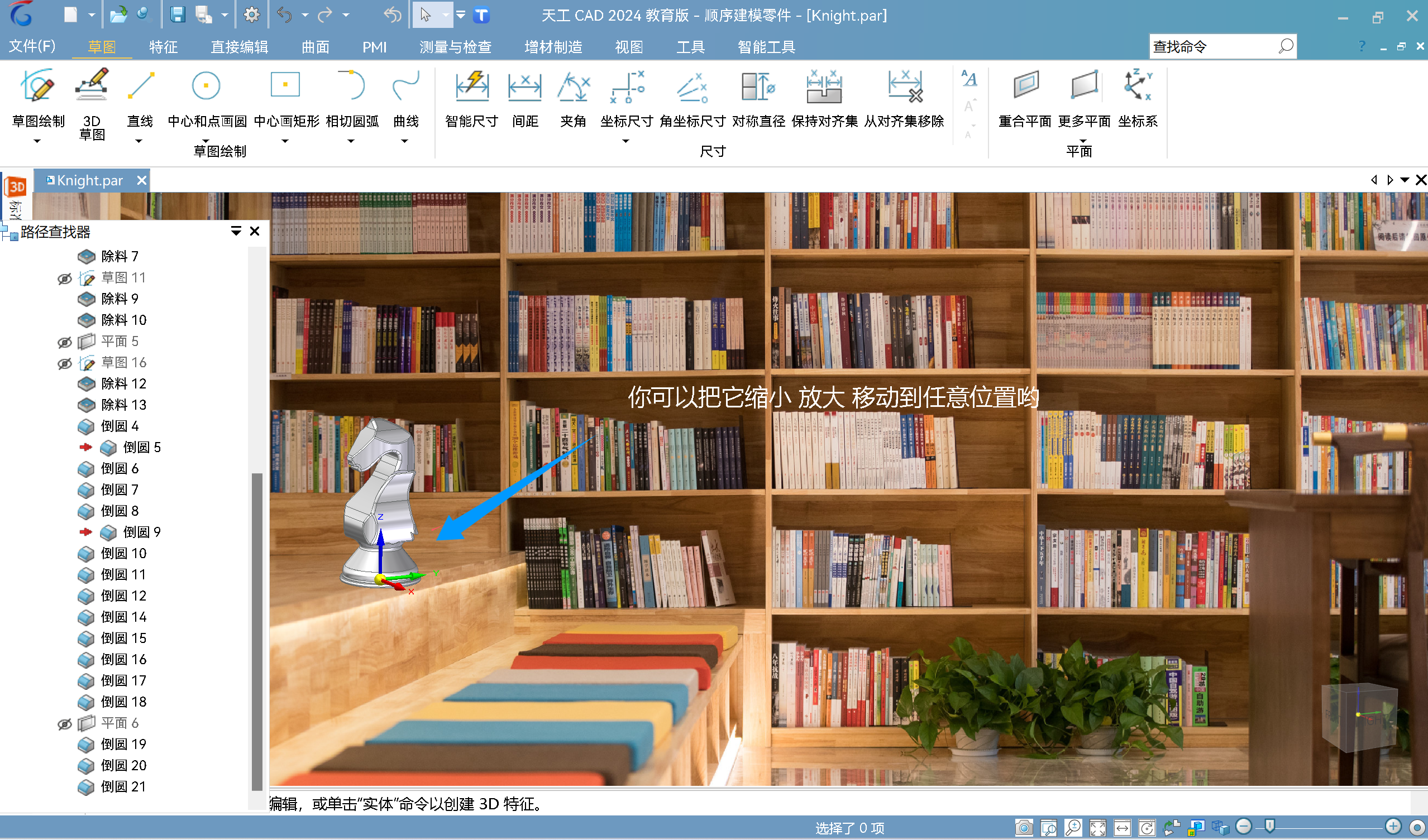
Task: Zoom in with the plus button
Action: coord(1392,827)
